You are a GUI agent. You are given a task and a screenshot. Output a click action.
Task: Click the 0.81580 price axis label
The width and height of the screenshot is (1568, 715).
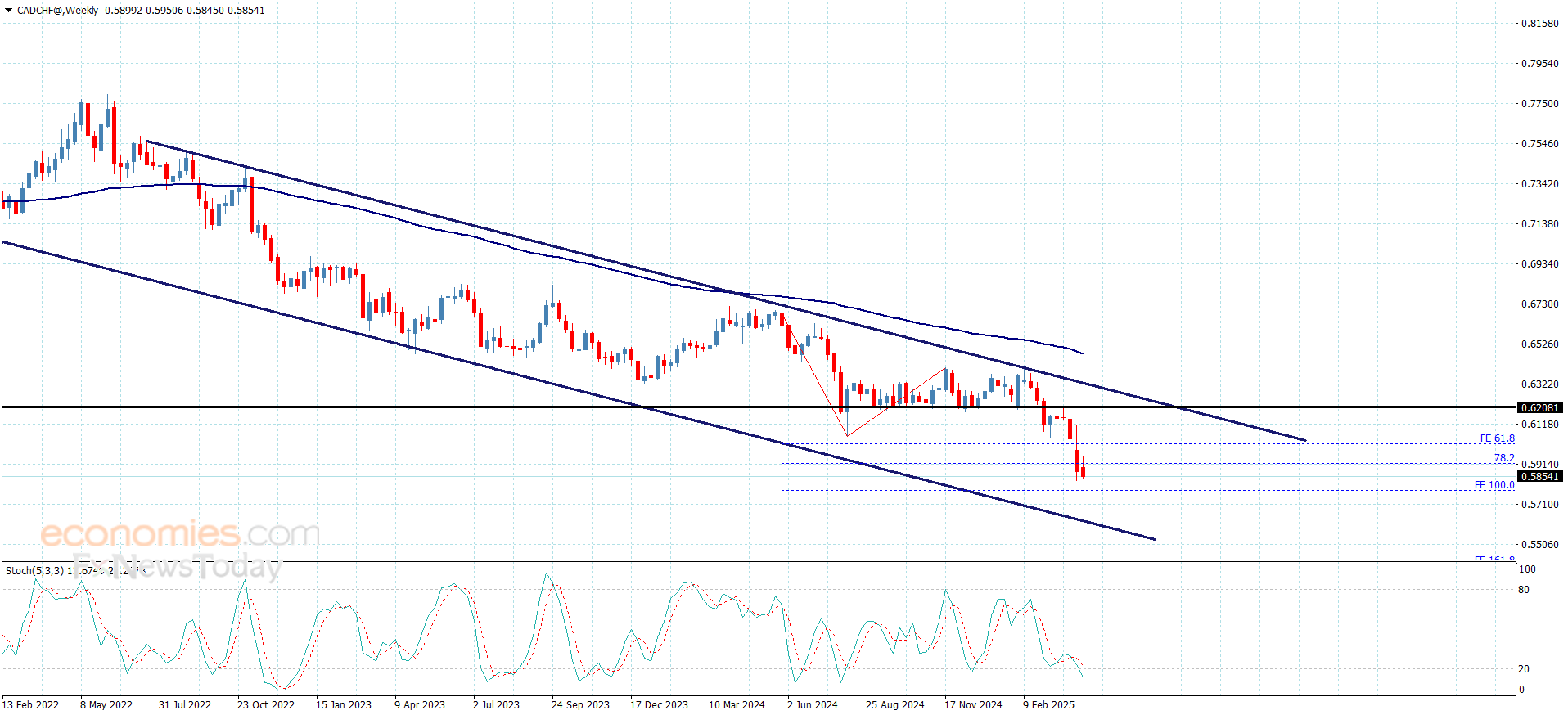coord(1539,24)
